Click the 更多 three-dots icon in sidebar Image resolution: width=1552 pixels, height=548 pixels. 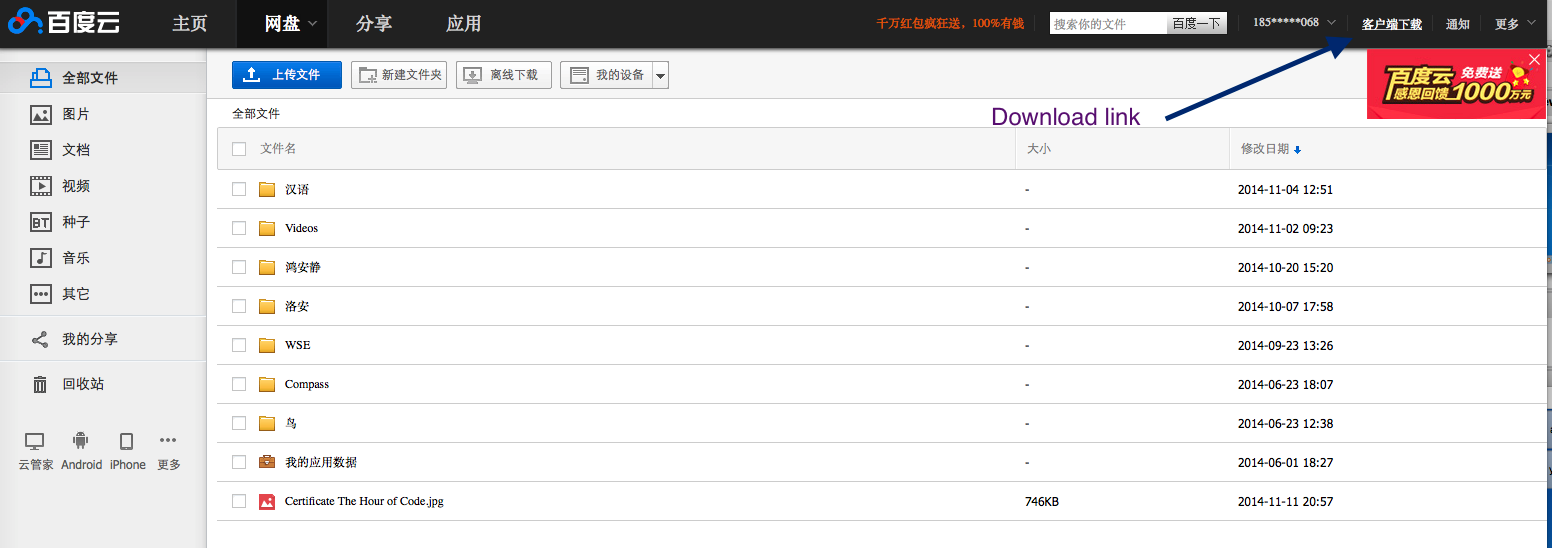click(168, 440)
